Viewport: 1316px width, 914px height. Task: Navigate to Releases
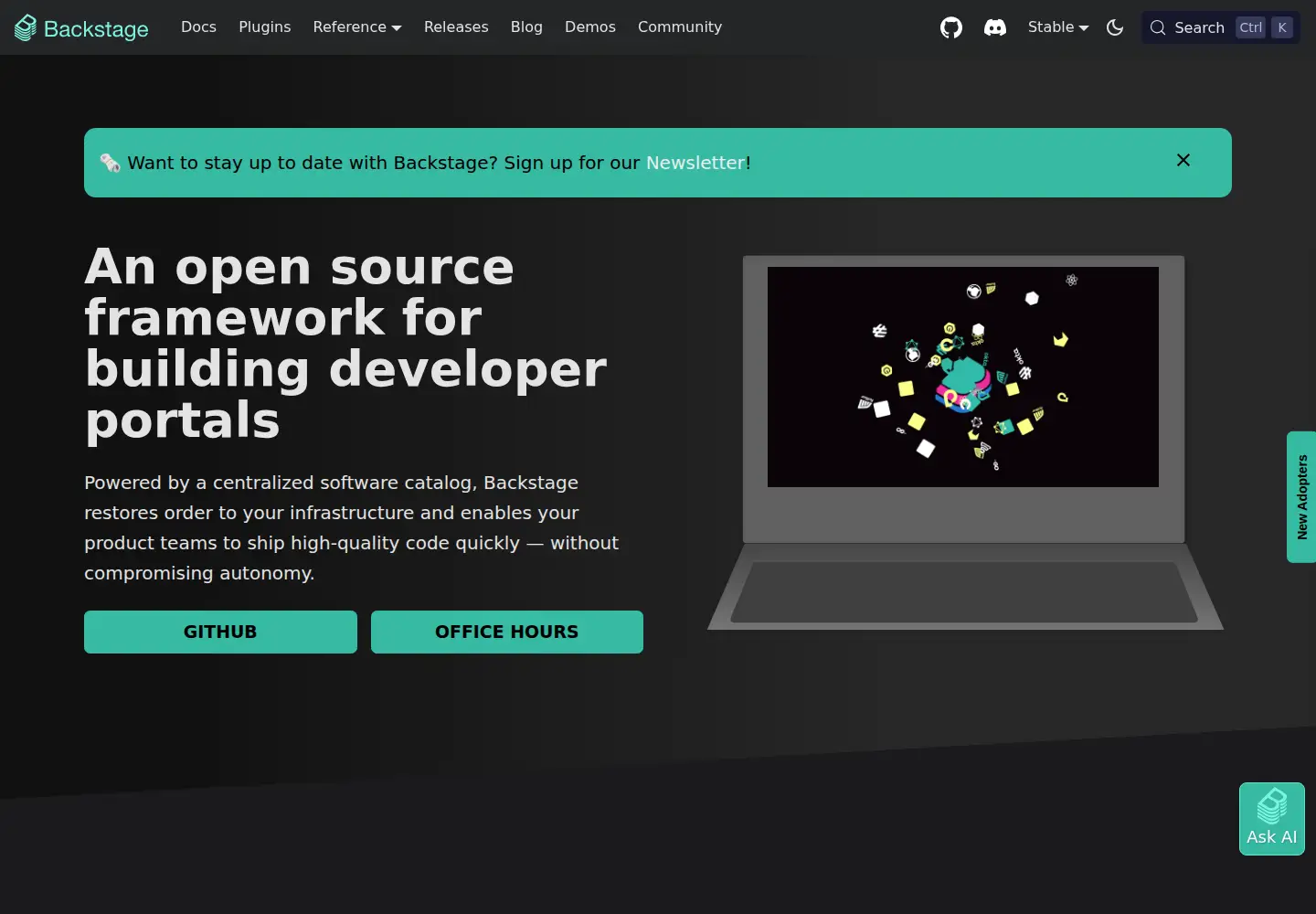[456, 27]
